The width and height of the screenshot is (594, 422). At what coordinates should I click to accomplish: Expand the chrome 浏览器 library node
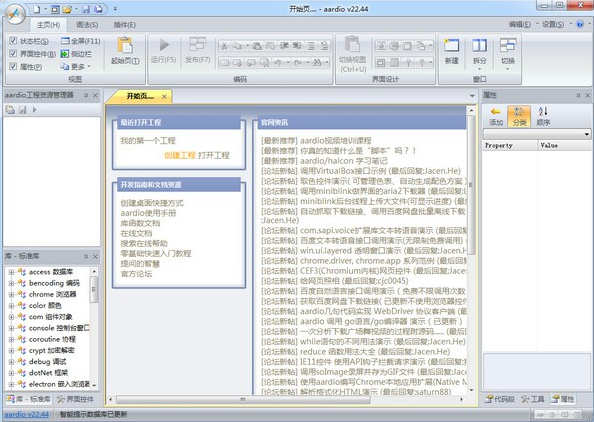pyautogui.click(x=11, y=294)
